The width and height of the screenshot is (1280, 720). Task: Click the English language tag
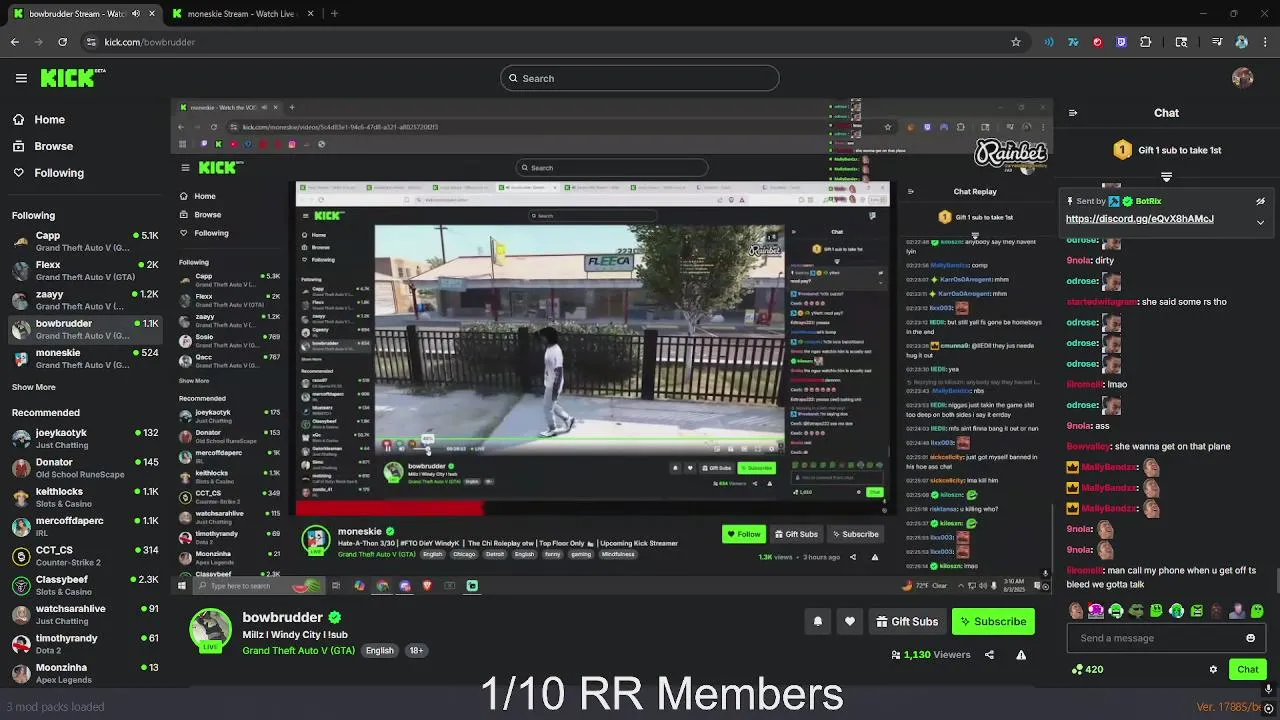click(x=379, y=650)
